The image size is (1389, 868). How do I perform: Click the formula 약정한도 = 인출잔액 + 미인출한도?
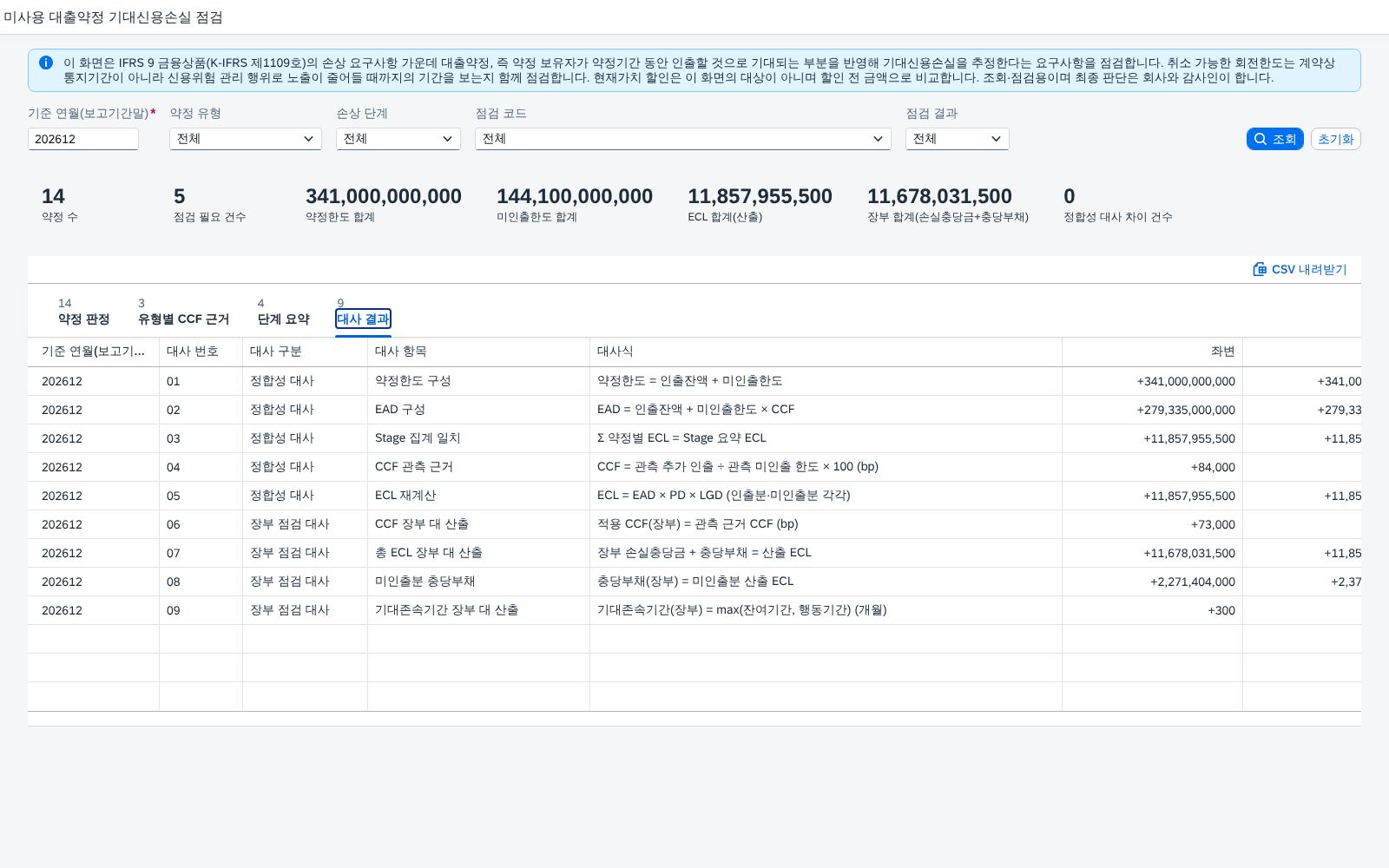coord(690,381)
